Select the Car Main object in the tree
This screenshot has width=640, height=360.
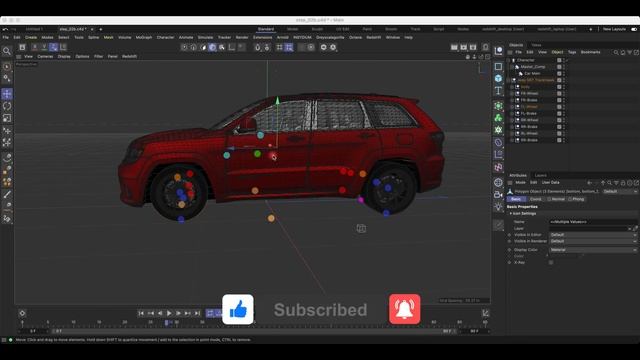pos(532,73)
